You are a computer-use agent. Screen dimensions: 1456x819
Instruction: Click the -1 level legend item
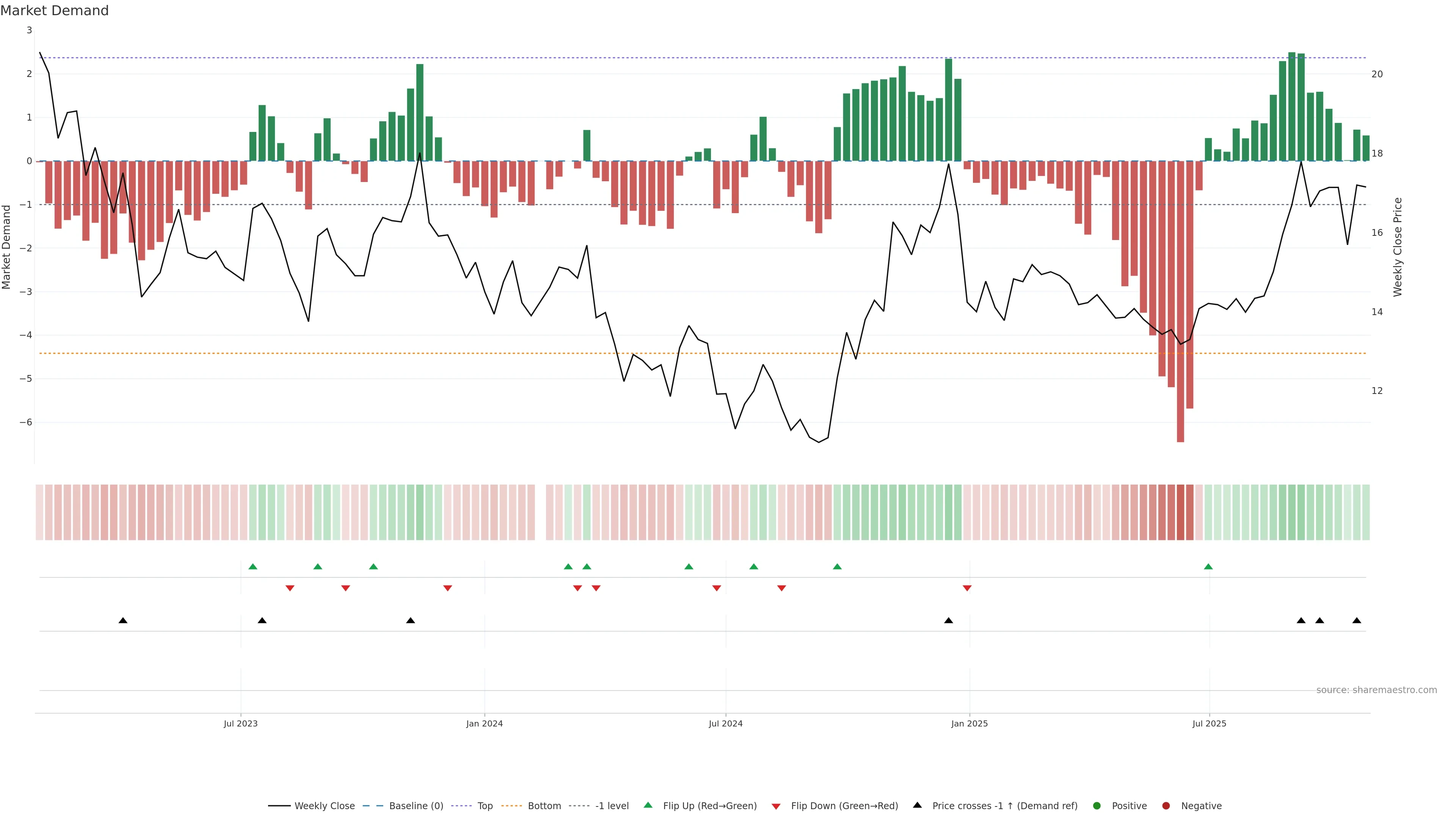612,806
